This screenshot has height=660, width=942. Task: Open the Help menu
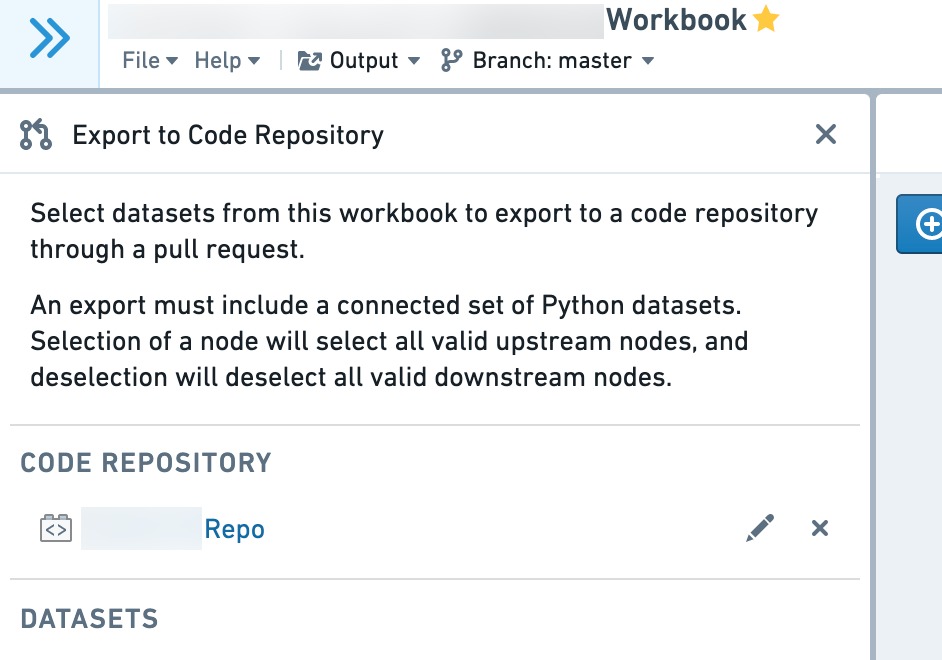pyautogui.click(x=227, y=61)
